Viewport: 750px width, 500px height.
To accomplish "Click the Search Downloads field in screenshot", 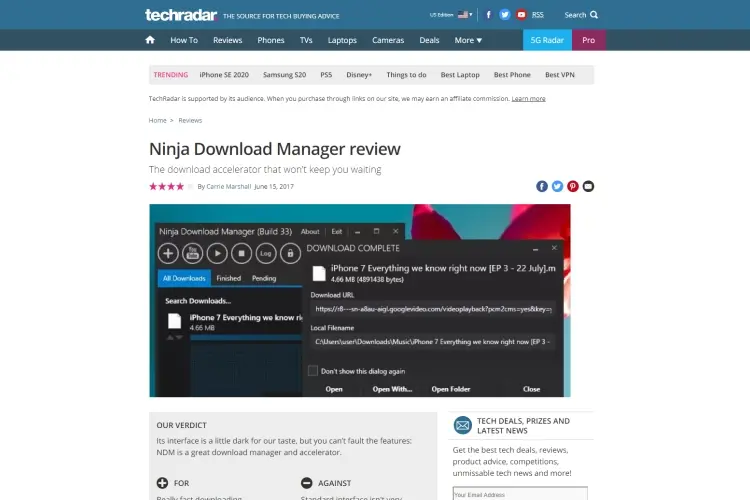I will point(198,301).
